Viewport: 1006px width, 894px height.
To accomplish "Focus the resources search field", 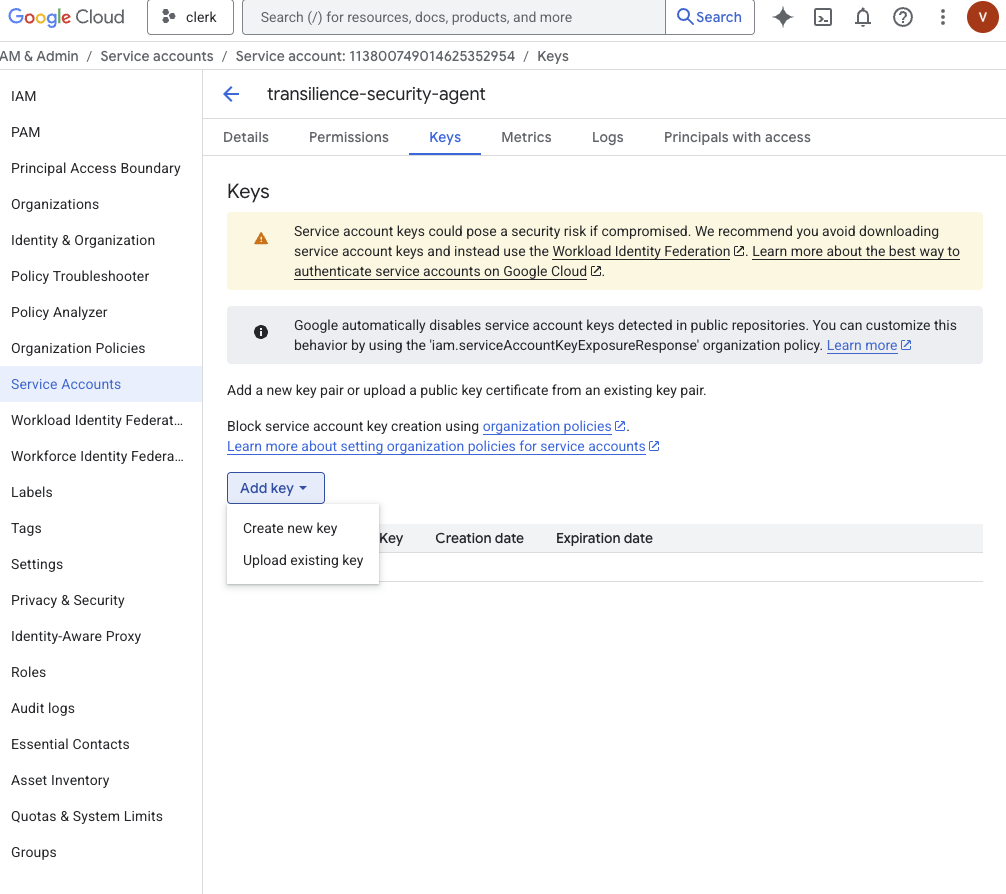I will click(x=454, y=17).
